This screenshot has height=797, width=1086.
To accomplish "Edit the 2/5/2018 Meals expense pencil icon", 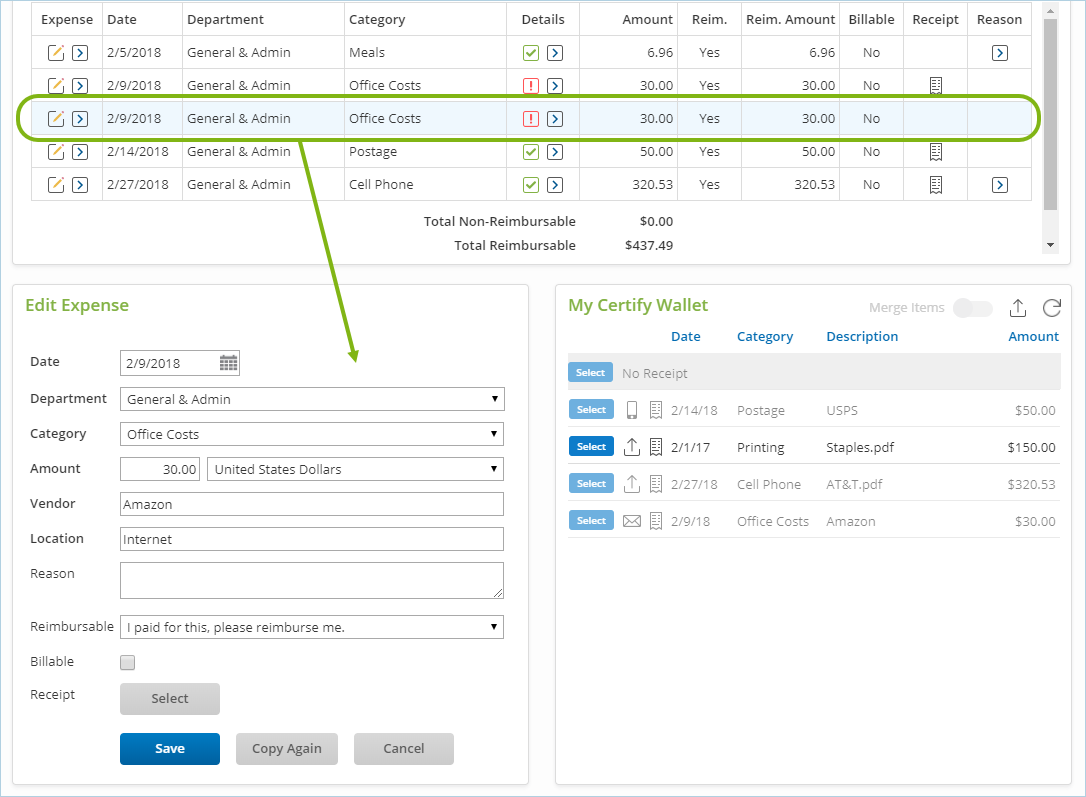I will (56, 53).
